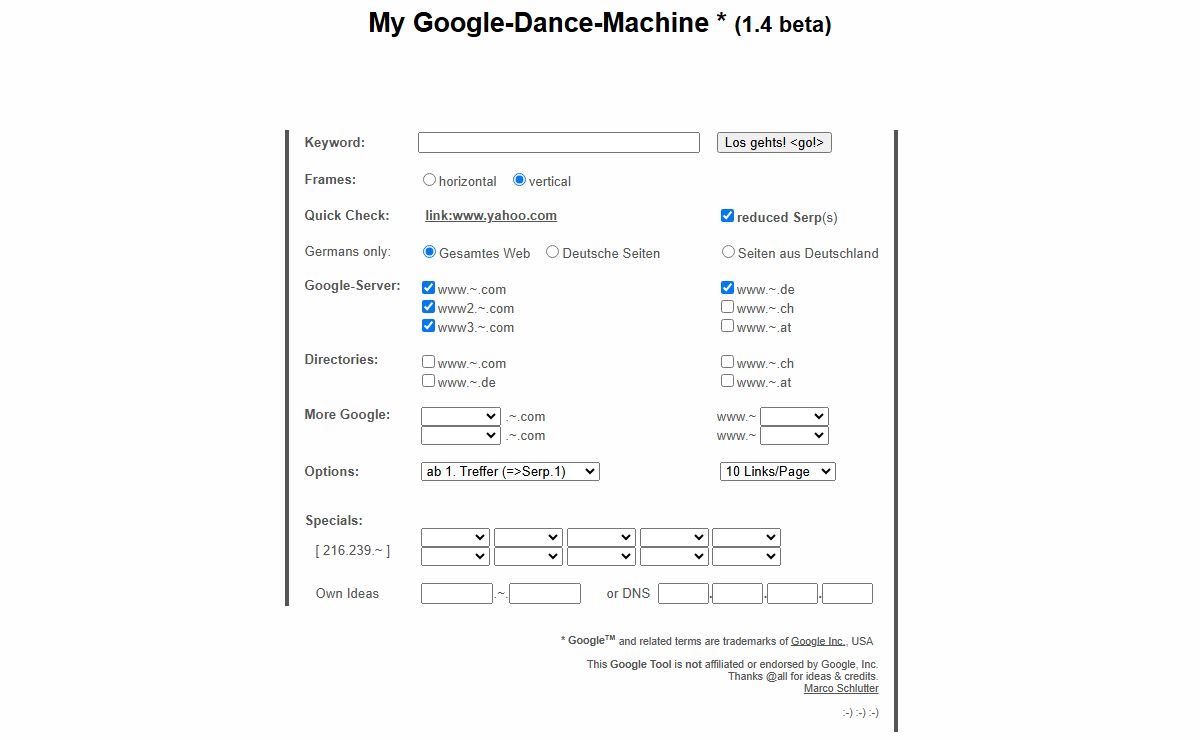Click the "Germans only:" label text
The image size is (1200, 740).
[348, 251]
